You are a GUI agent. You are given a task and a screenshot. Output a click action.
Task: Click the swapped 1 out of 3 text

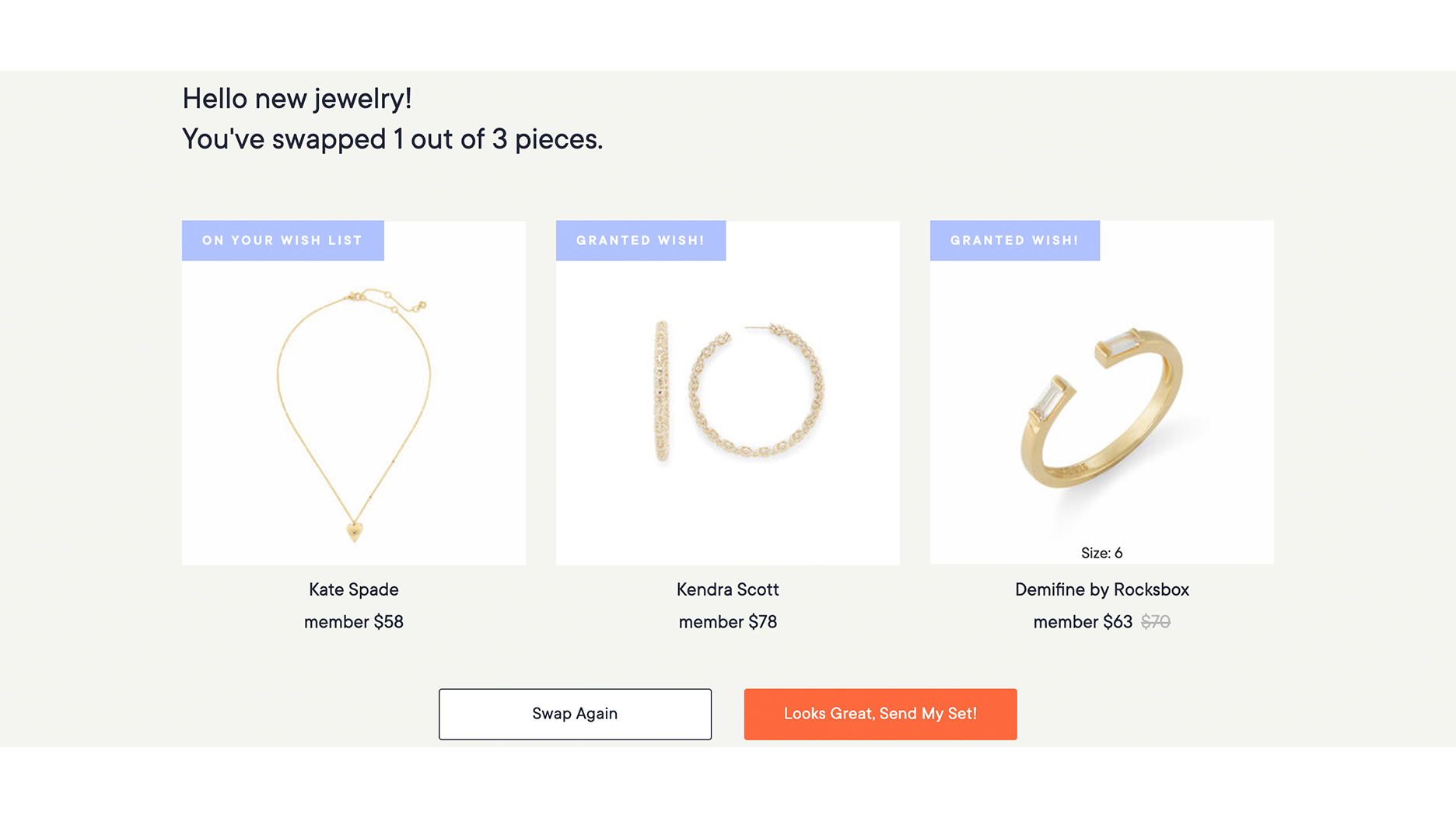click(392, 139)
